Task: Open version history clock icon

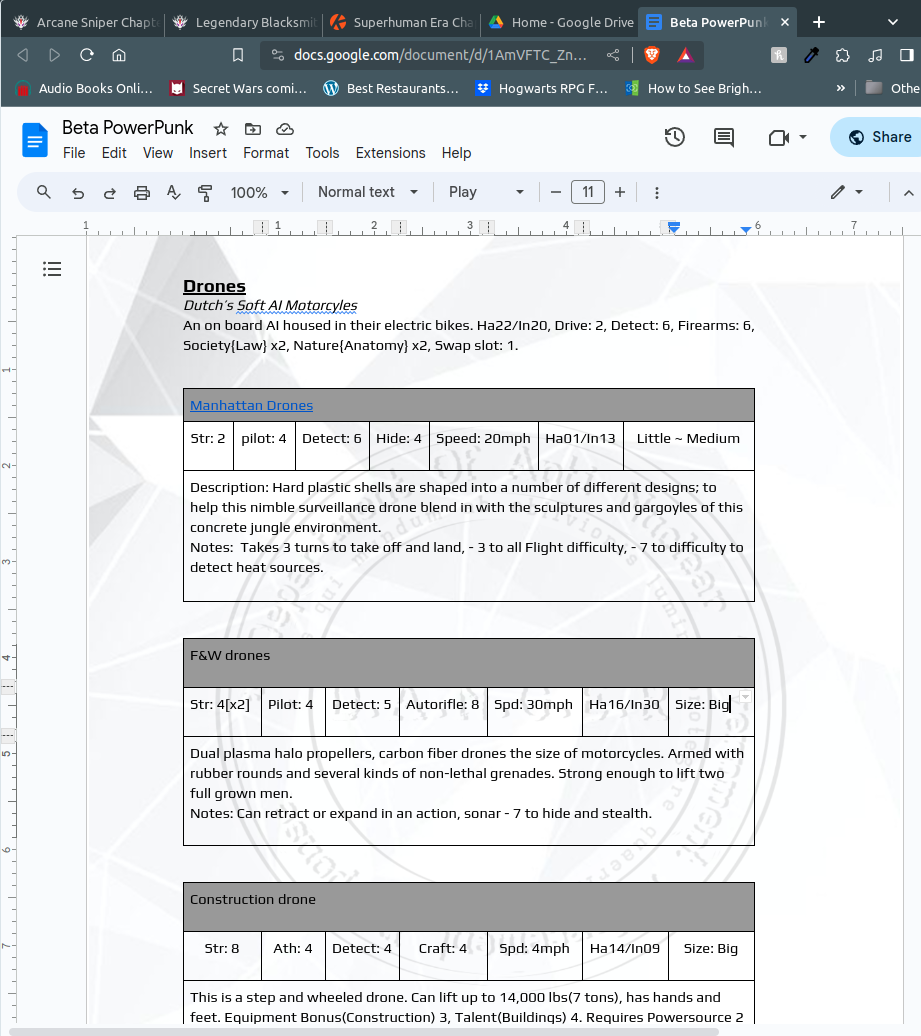Action: coord(675,137)
